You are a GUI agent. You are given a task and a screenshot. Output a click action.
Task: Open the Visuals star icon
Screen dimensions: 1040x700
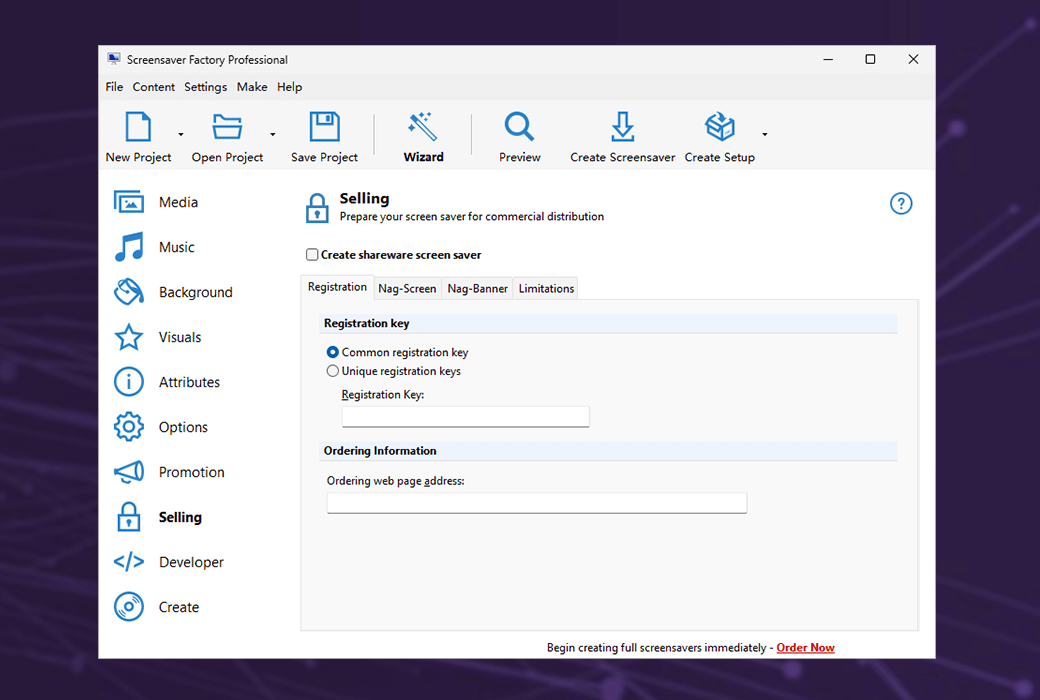pyautogui.click(x=129, y=337)
